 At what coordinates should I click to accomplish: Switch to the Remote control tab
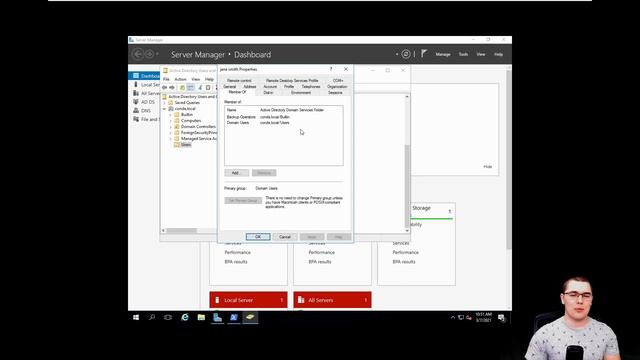(239, 81)
